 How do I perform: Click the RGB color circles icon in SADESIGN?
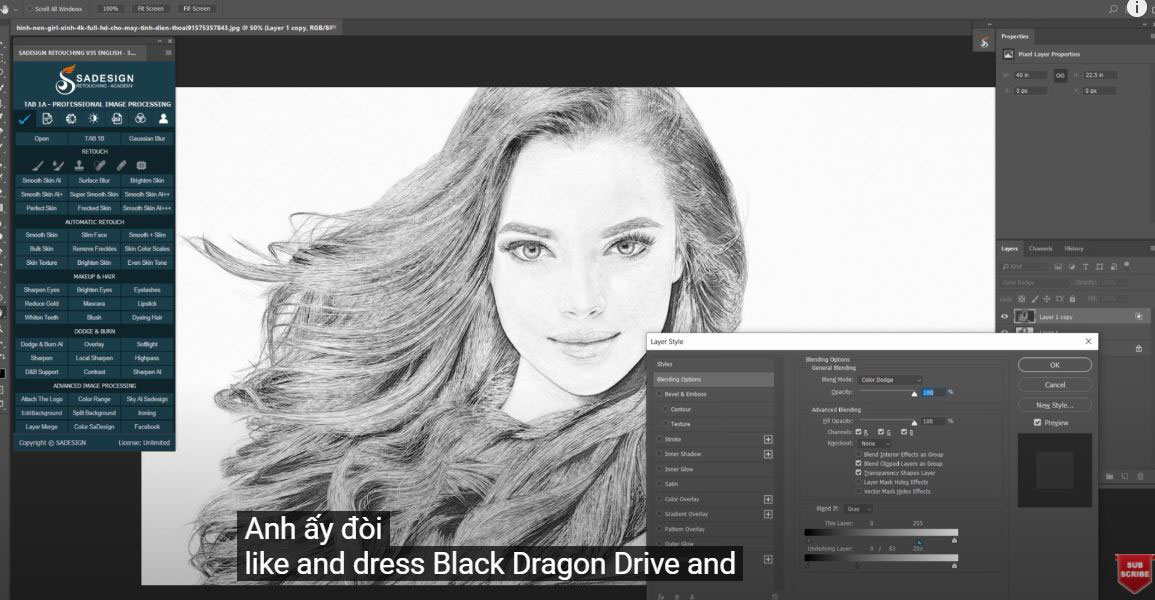(x=140, y=119)
